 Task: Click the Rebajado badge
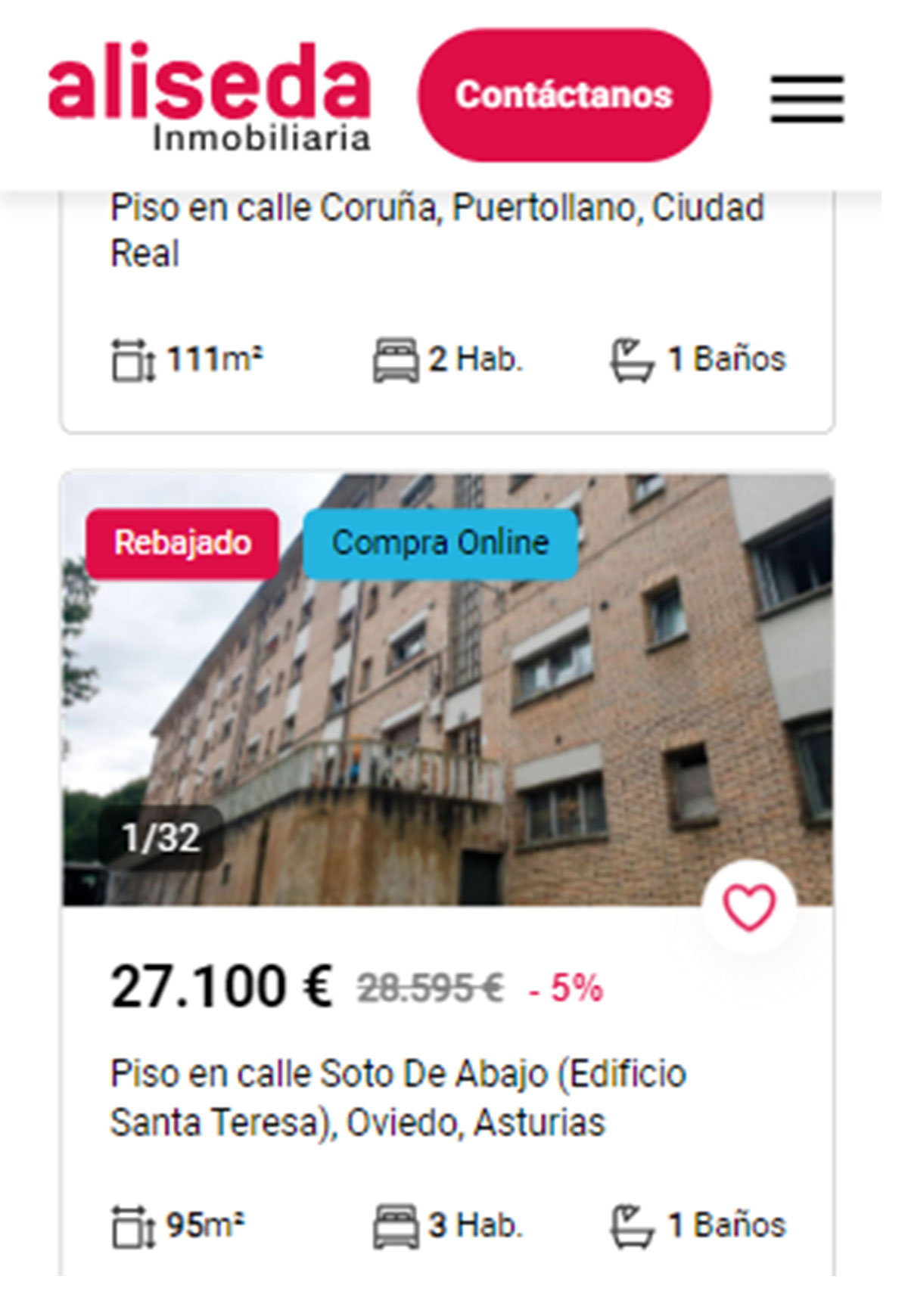pyautogui.click(x=182, y=543)
